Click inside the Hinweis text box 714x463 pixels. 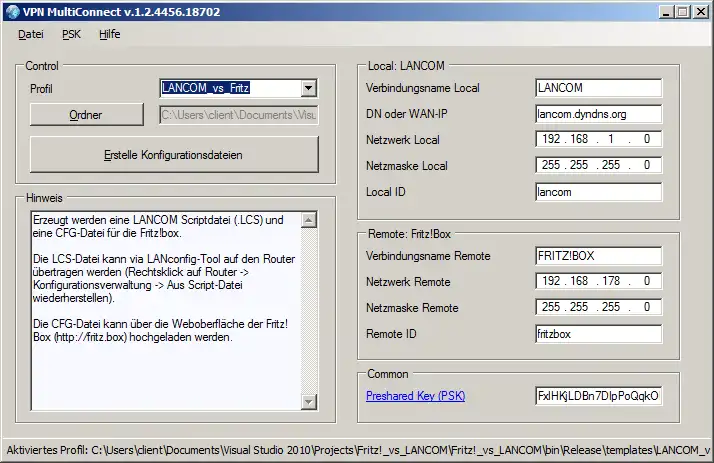(166, 311)
